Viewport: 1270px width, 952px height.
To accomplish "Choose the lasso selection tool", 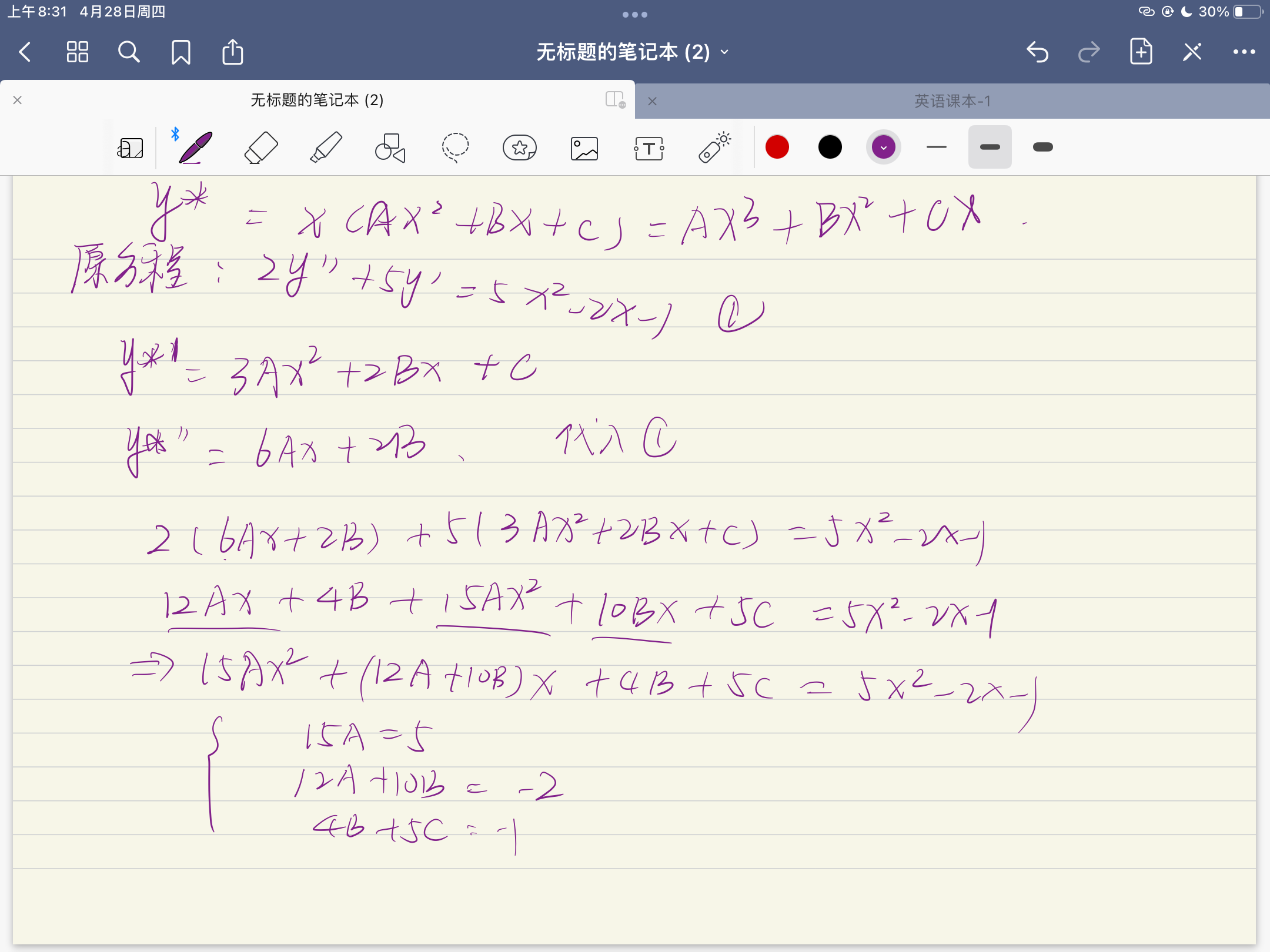I will click(x=455, y=148).
